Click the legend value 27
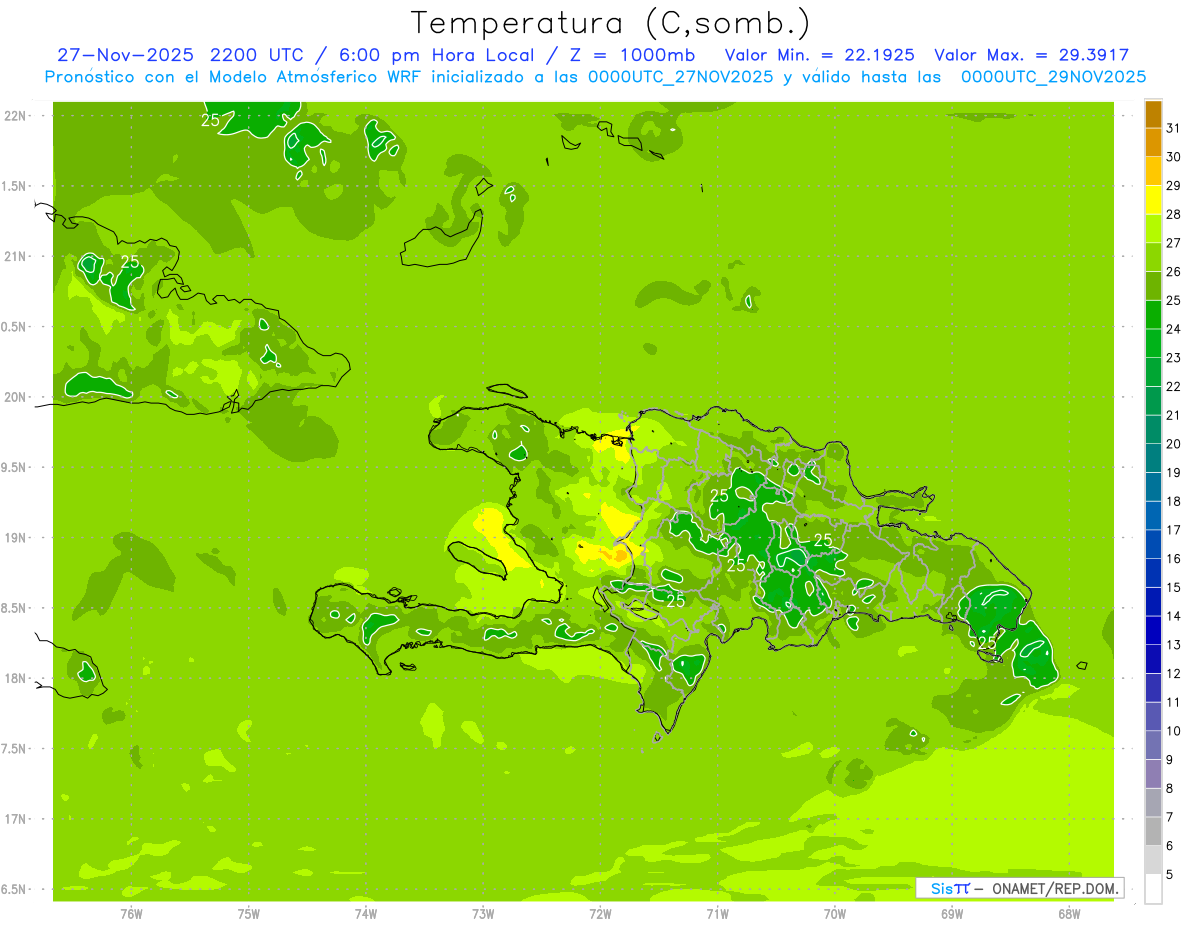The height and width of the screenshot is (927, 1200). point(1173,243)
